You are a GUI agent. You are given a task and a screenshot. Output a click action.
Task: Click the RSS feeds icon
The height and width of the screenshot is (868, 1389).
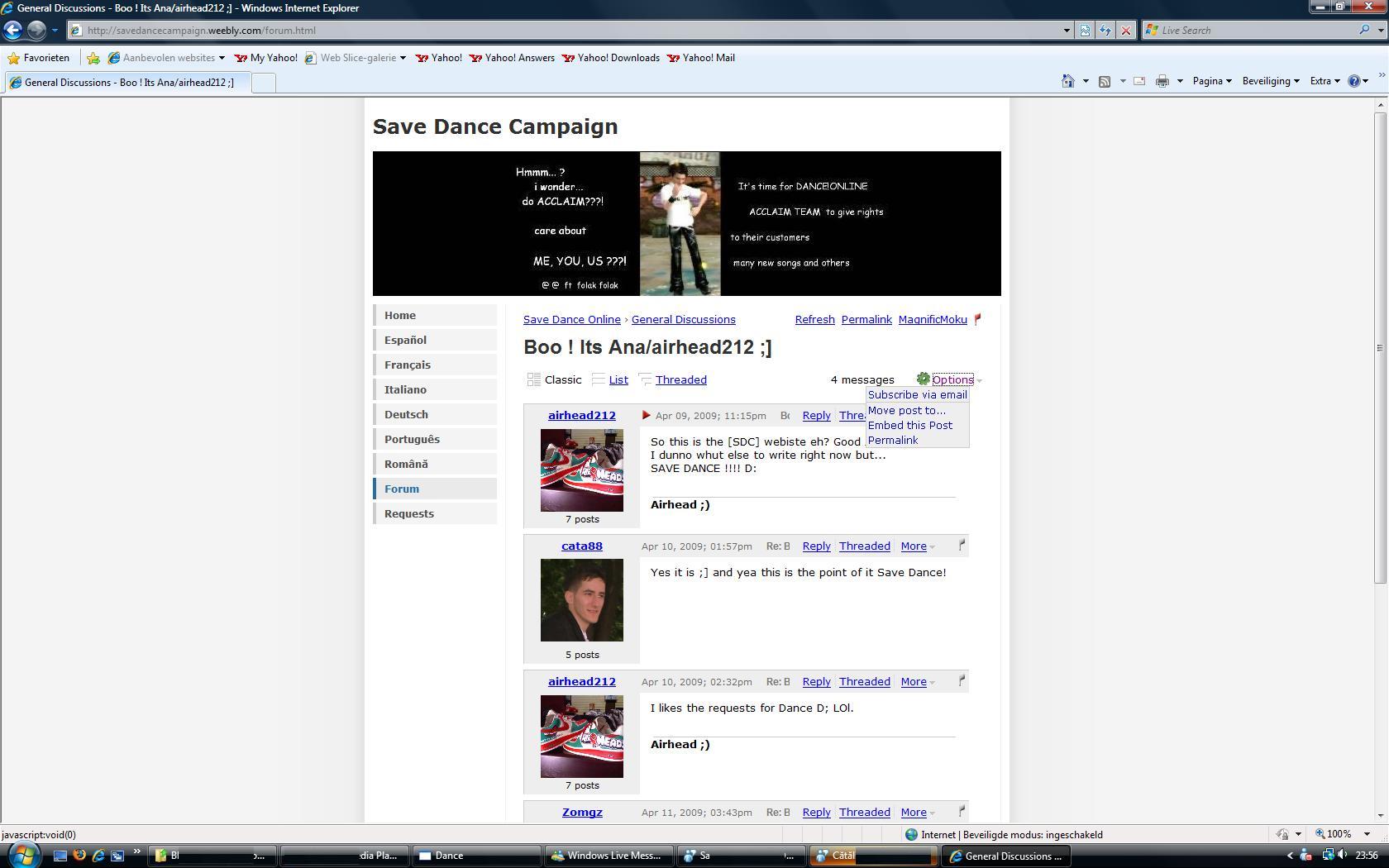[1104, 81]
